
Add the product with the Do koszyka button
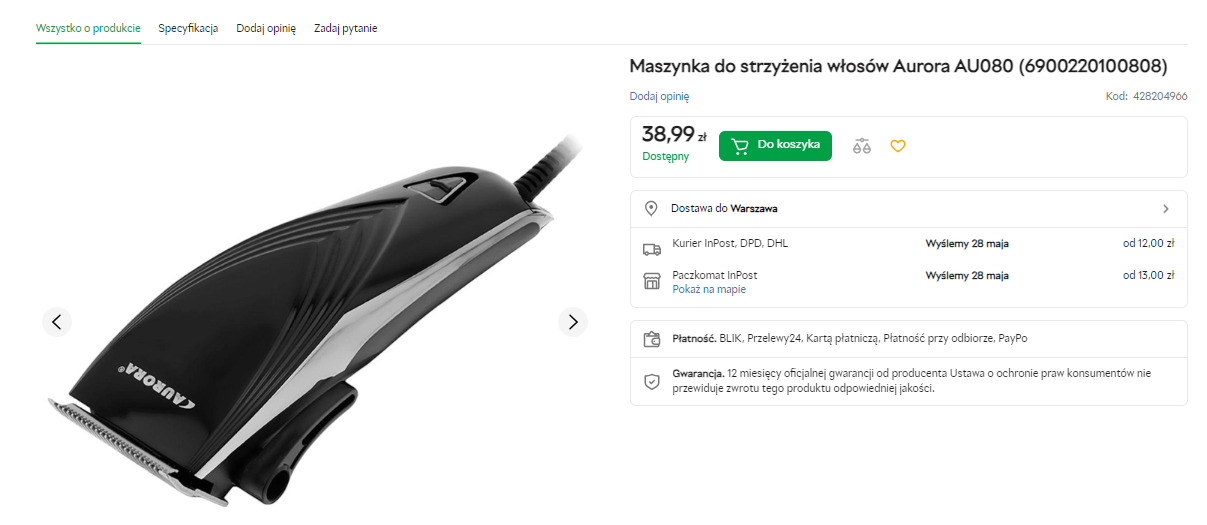[x=775, y=145]
